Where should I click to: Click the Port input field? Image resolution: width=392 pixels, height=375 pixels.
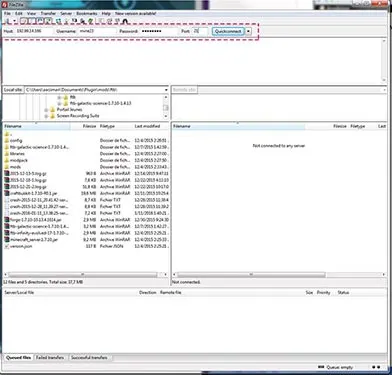click(x=200, y=31)
